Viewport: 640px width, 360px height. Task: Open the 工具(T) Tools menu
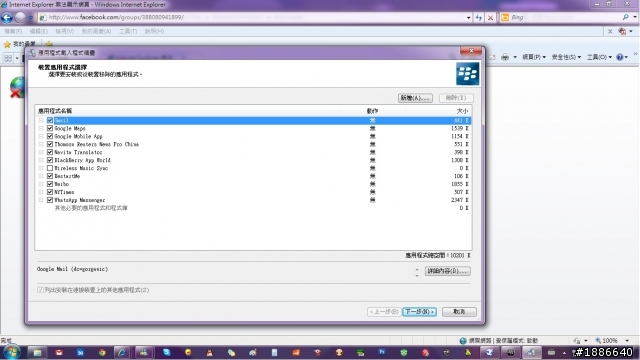coord(128,31)
